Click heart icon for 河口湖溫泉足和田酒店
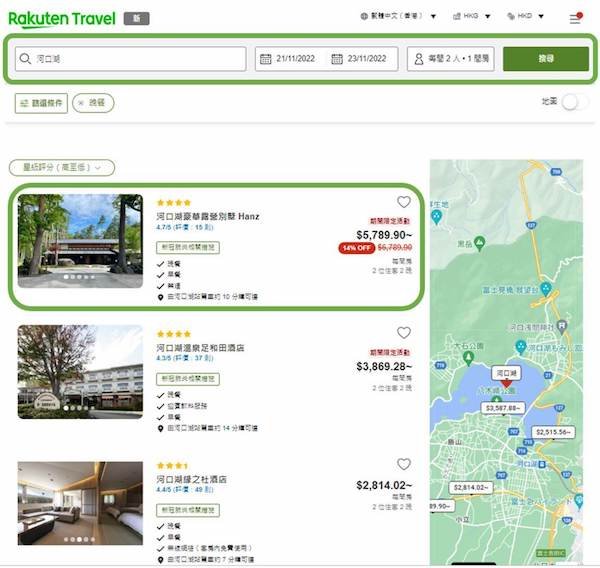This screenshot has width=600, height=568. pos(404,333)
